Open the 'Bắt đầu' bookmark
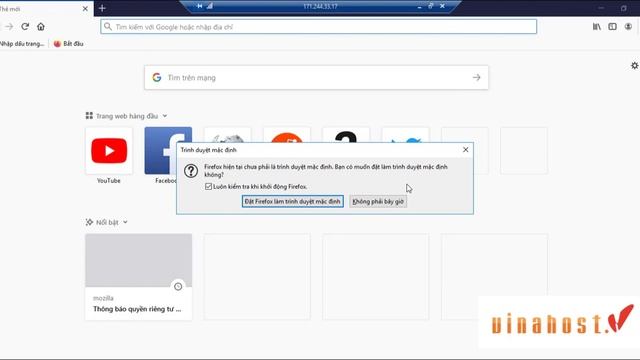This screenshot has width=640, height=360. tap(69, 44)
